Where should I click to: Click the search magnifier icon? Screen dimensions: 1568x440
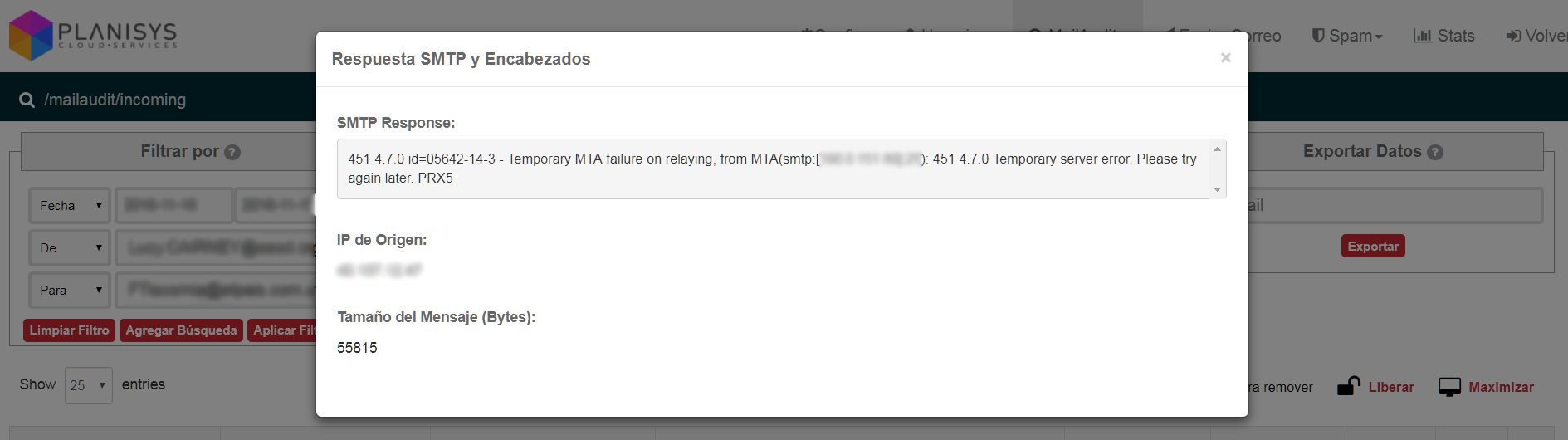27,100
